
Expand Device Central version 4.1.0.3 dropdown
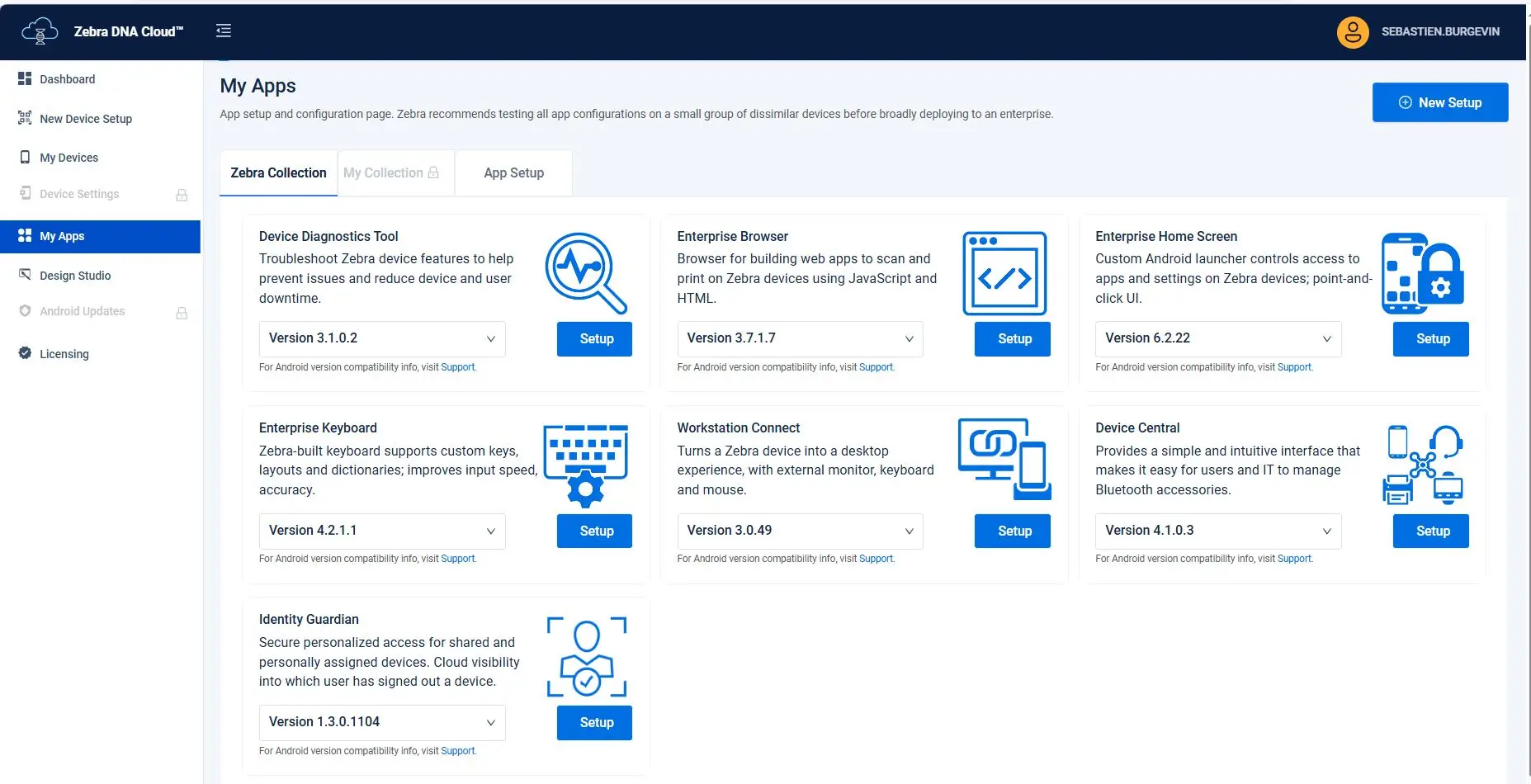tap(1218, 531)
